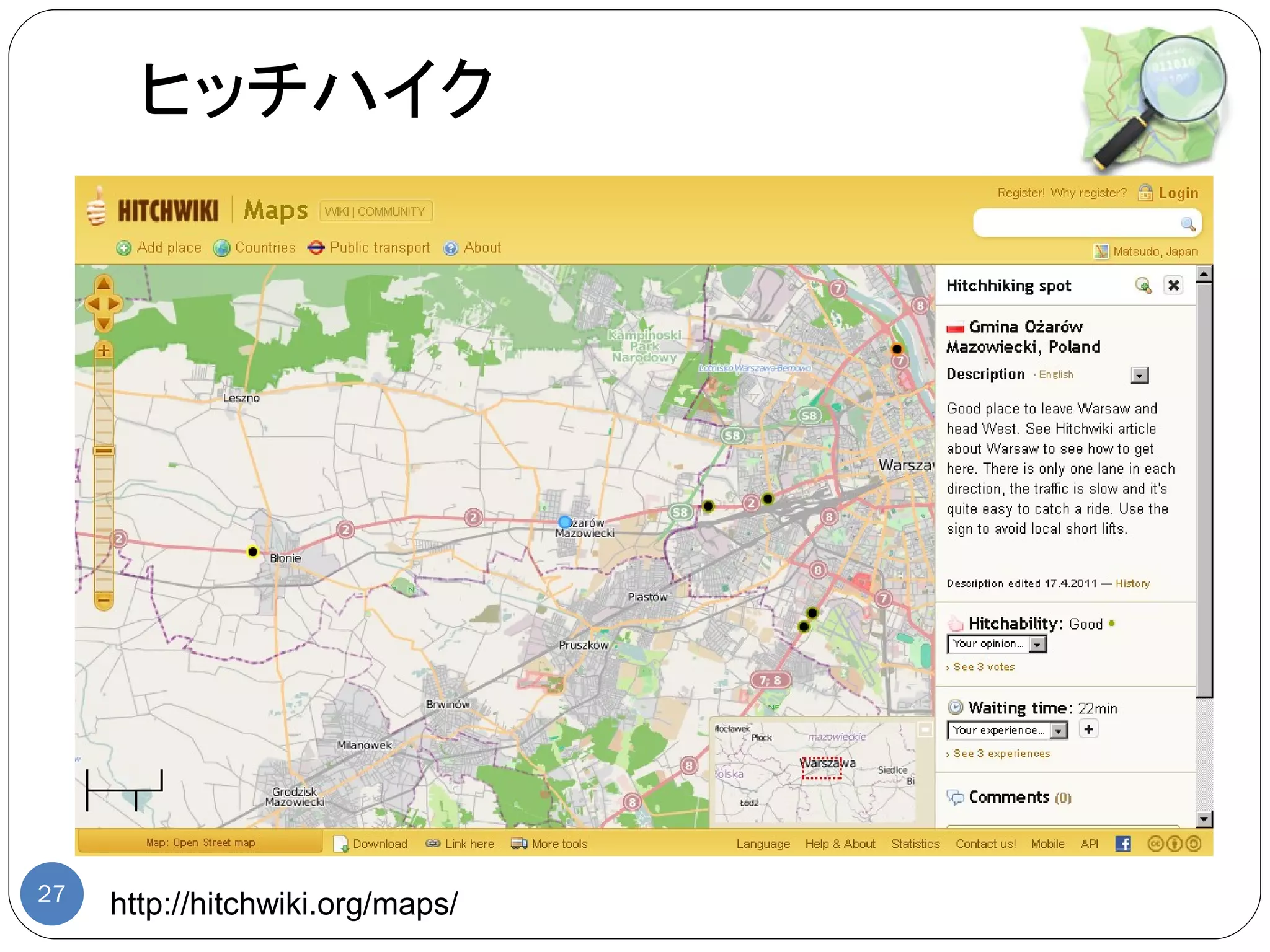Click the side panel scrollbar thumb

pyautogui.click(x=1204, y=490)
